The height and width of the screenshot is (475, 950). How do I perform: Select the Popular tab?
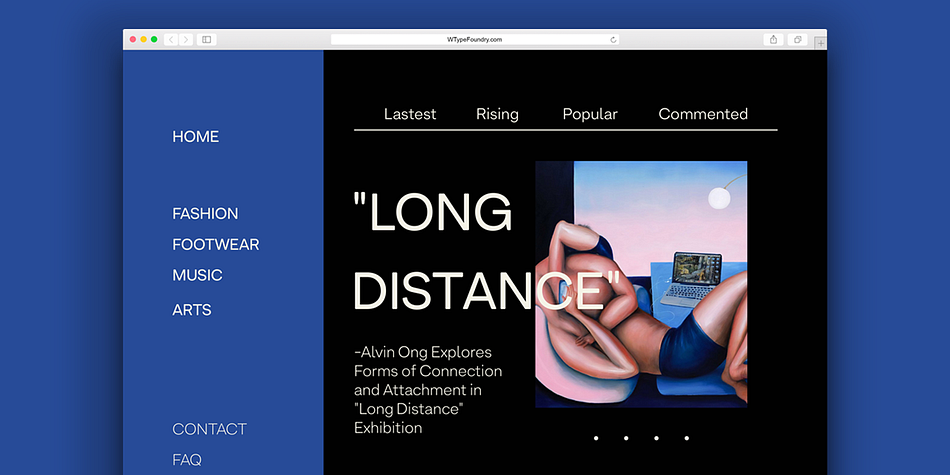590,115
